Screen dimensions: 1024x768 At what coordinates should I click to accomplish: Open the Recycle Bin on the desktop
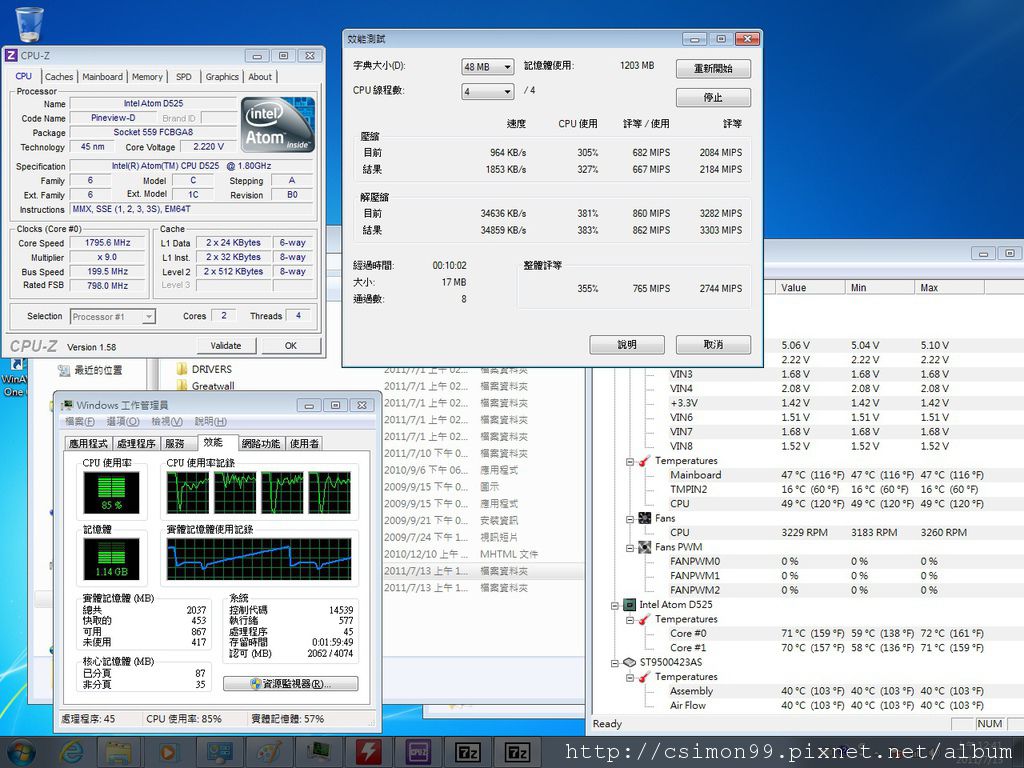click(29, 24)
